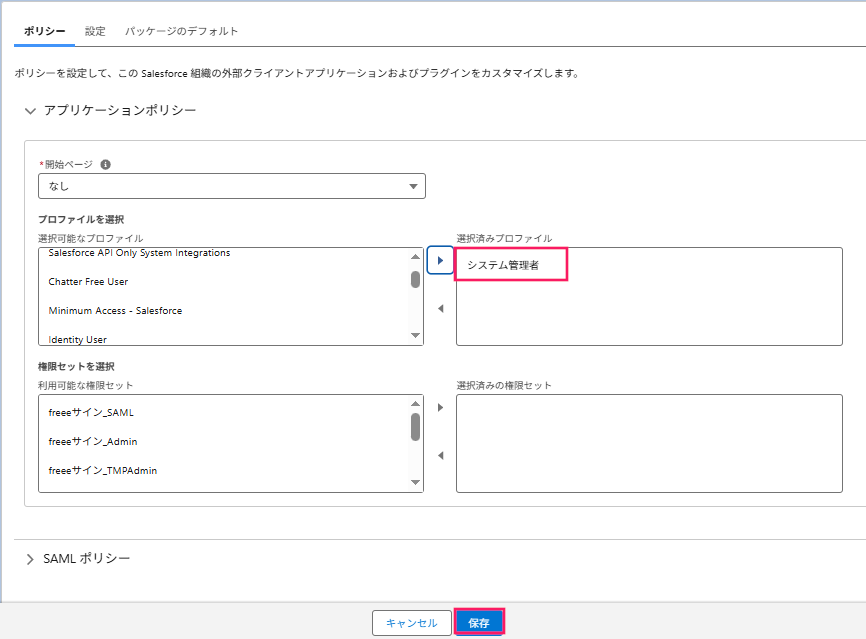Select freeeサイン_SAML permission set

(x=91, y=413)
